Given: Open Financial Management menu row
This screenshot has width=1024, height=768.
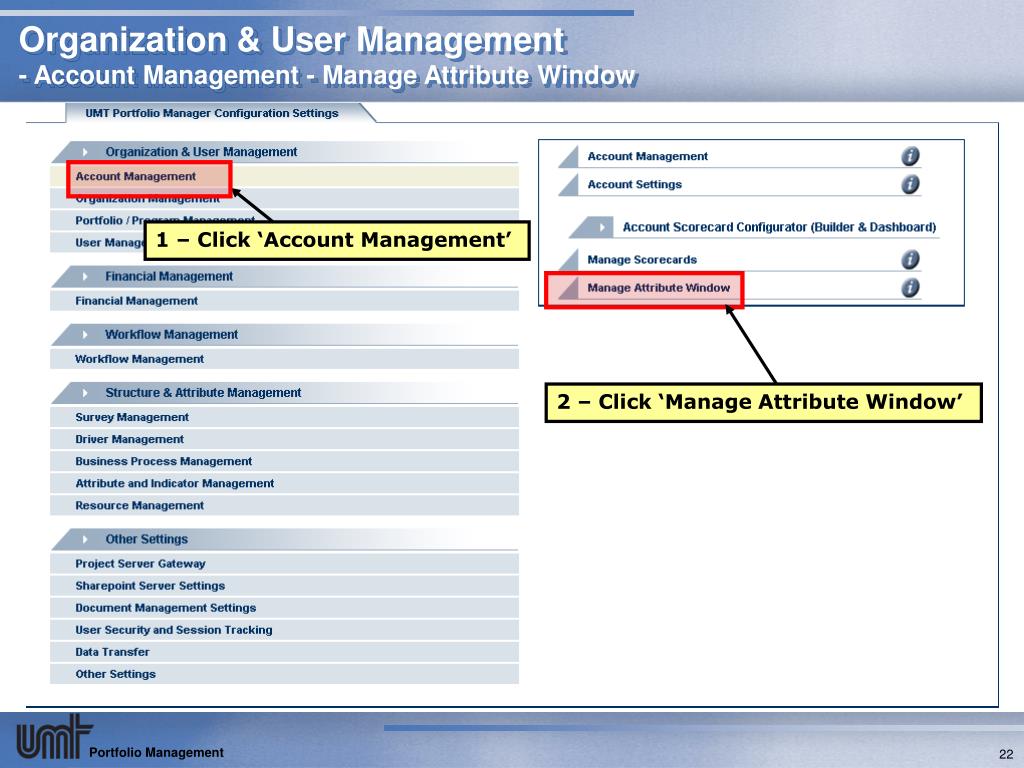Looking at the screenshot, I should tap(284, 301).
